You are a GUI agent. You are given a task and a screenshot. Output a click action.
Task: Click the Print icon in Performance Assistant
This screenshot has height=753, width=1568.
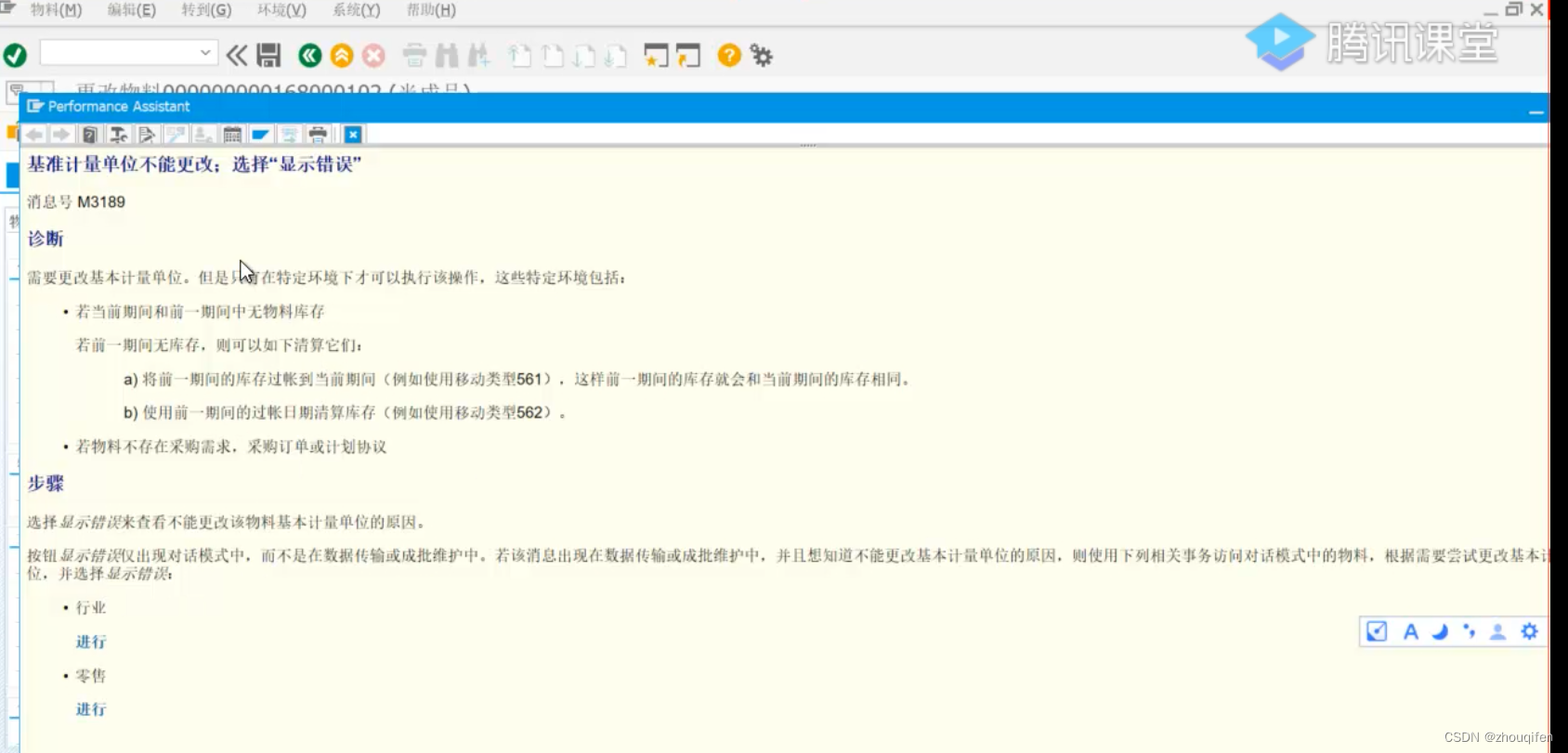point(318,135)
